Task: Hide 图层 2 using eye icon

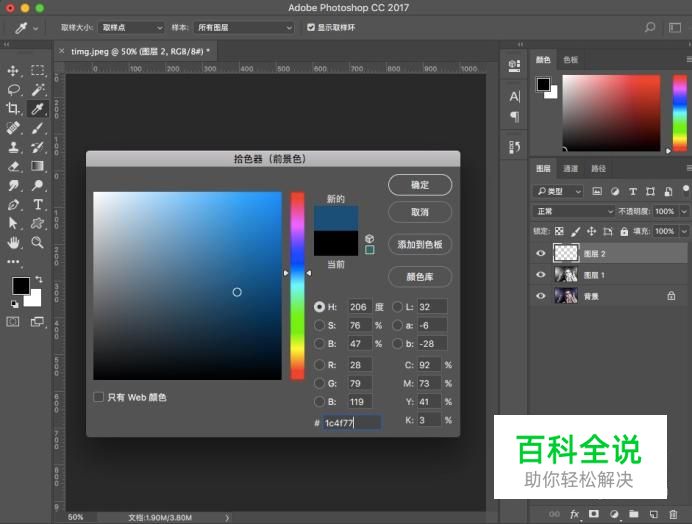Action: click(x=541, y=253)
